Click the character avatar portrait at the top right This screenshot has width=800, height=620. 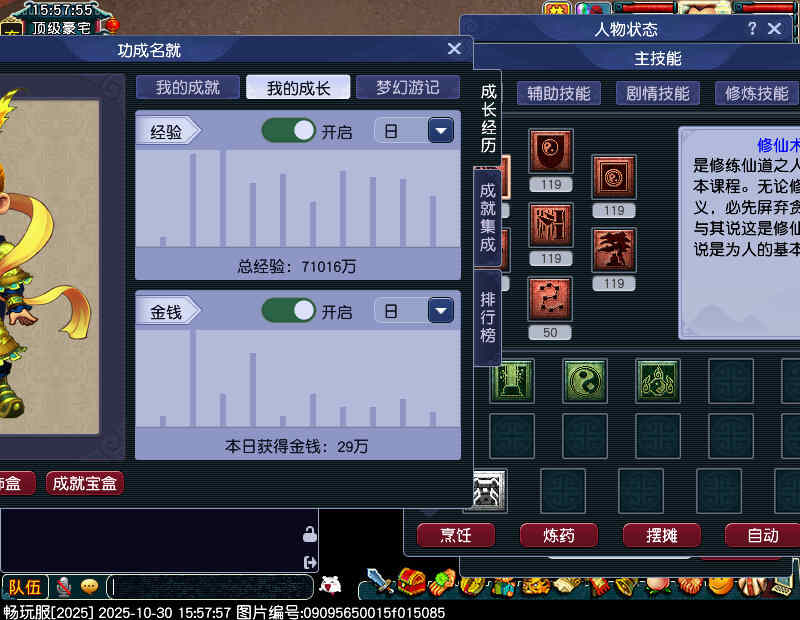pyautogui.click(x=704, y=7)
